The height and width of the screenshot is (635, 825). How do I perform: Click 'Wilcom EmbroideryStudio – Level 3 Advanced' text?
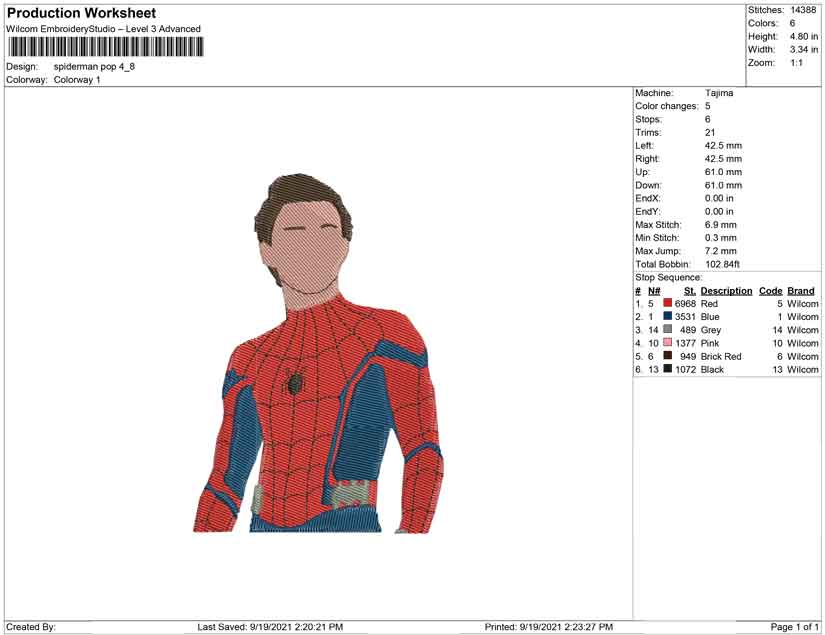pyautogui.click(x=104, y=29)
